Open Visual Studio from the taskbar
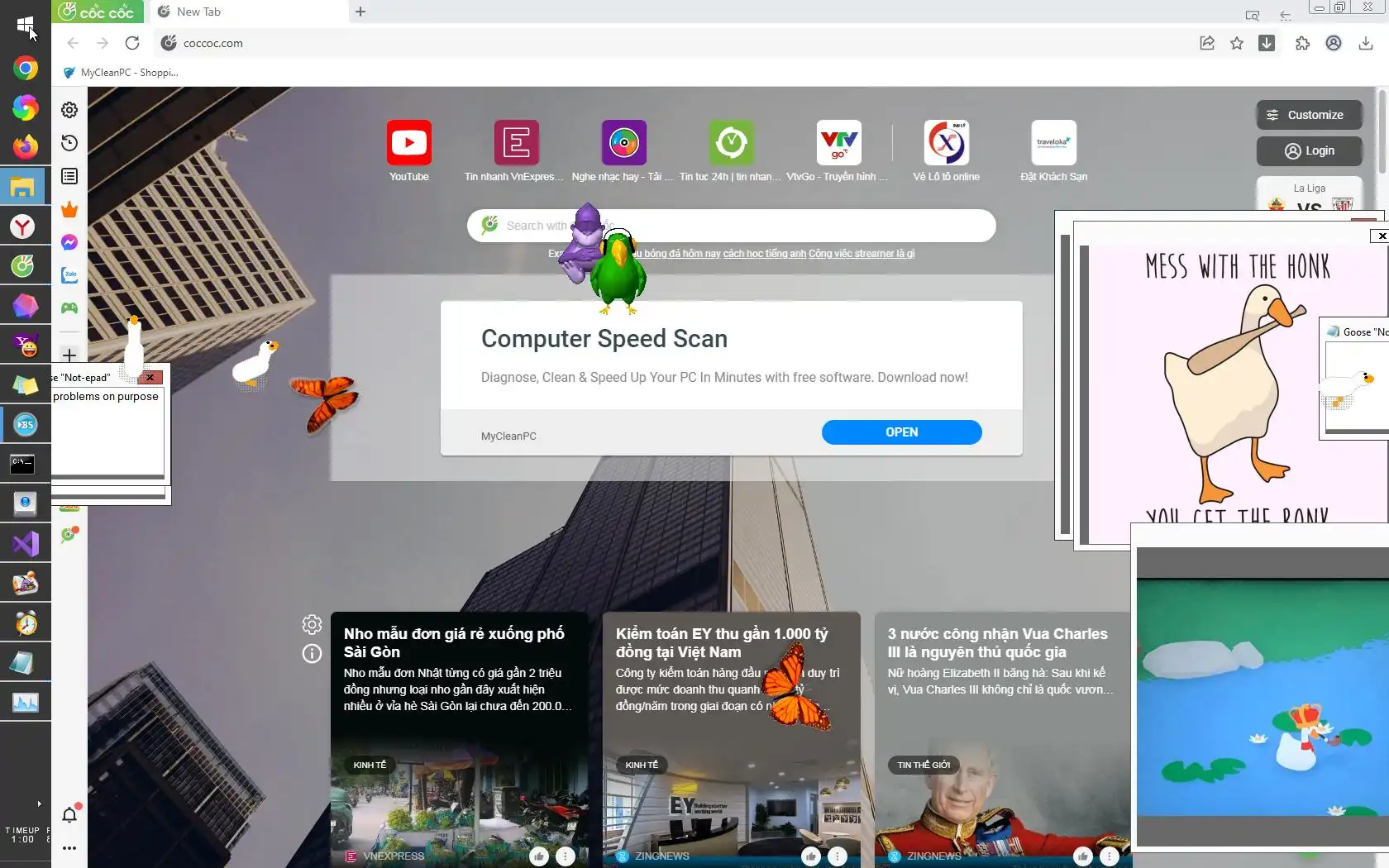1389x868 pixels. tap(26, 544)
